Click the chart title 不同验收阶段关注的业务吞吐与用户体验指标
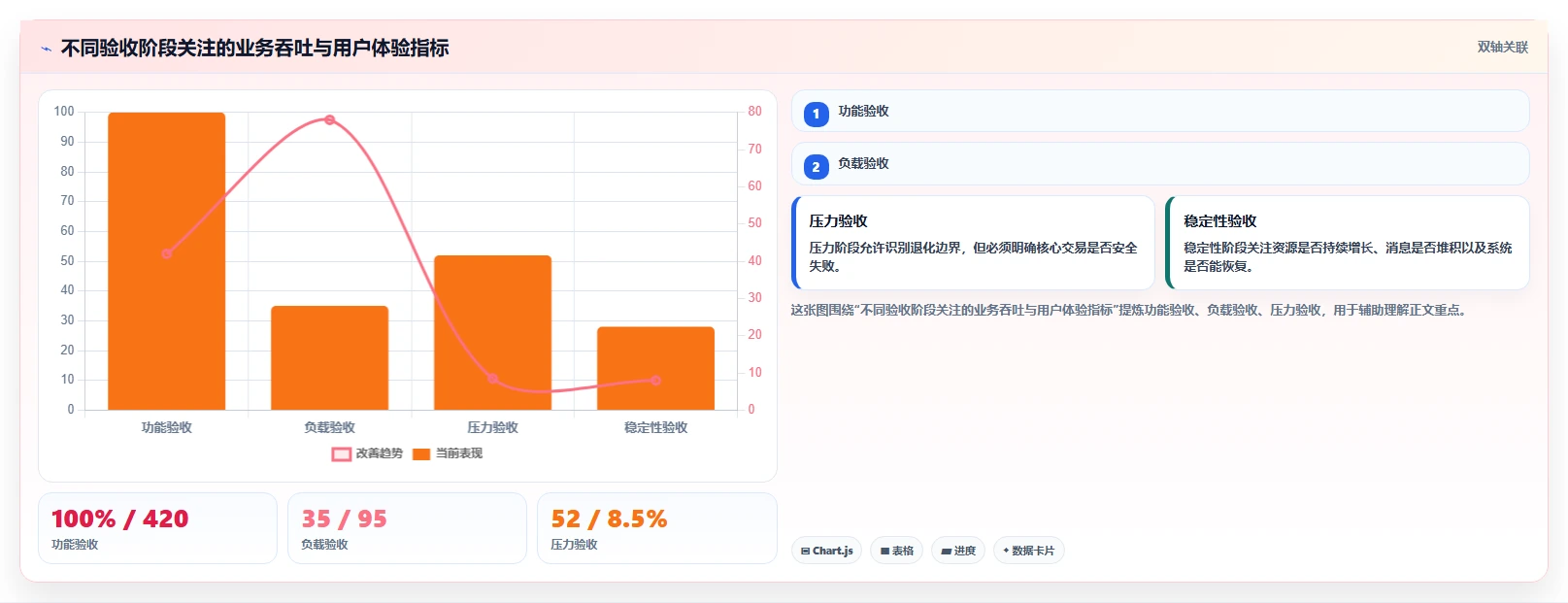This screenshot has width=1568, height=603. click(254, 48)
